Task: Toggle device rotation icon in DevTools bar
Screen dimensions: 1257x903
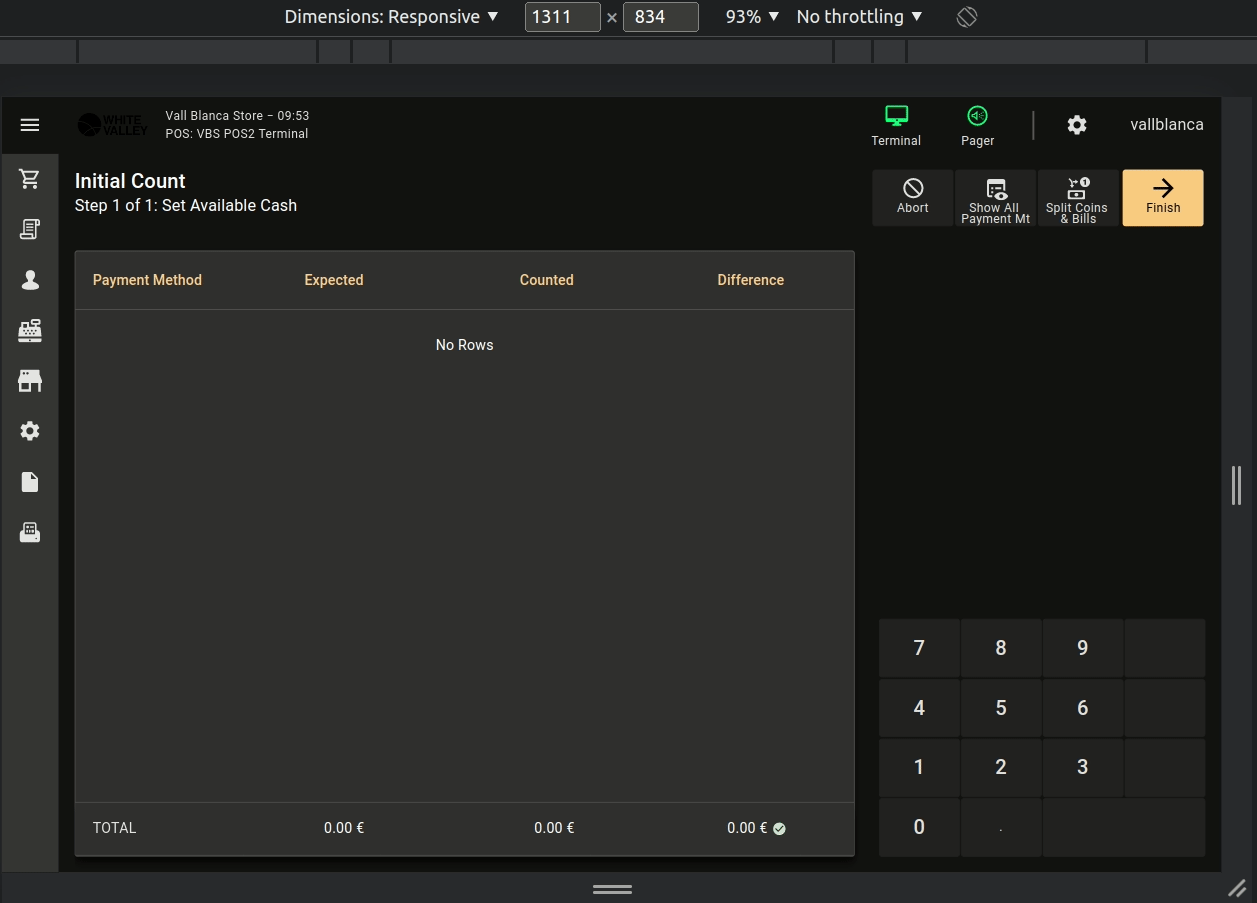Action: [966, 17]
